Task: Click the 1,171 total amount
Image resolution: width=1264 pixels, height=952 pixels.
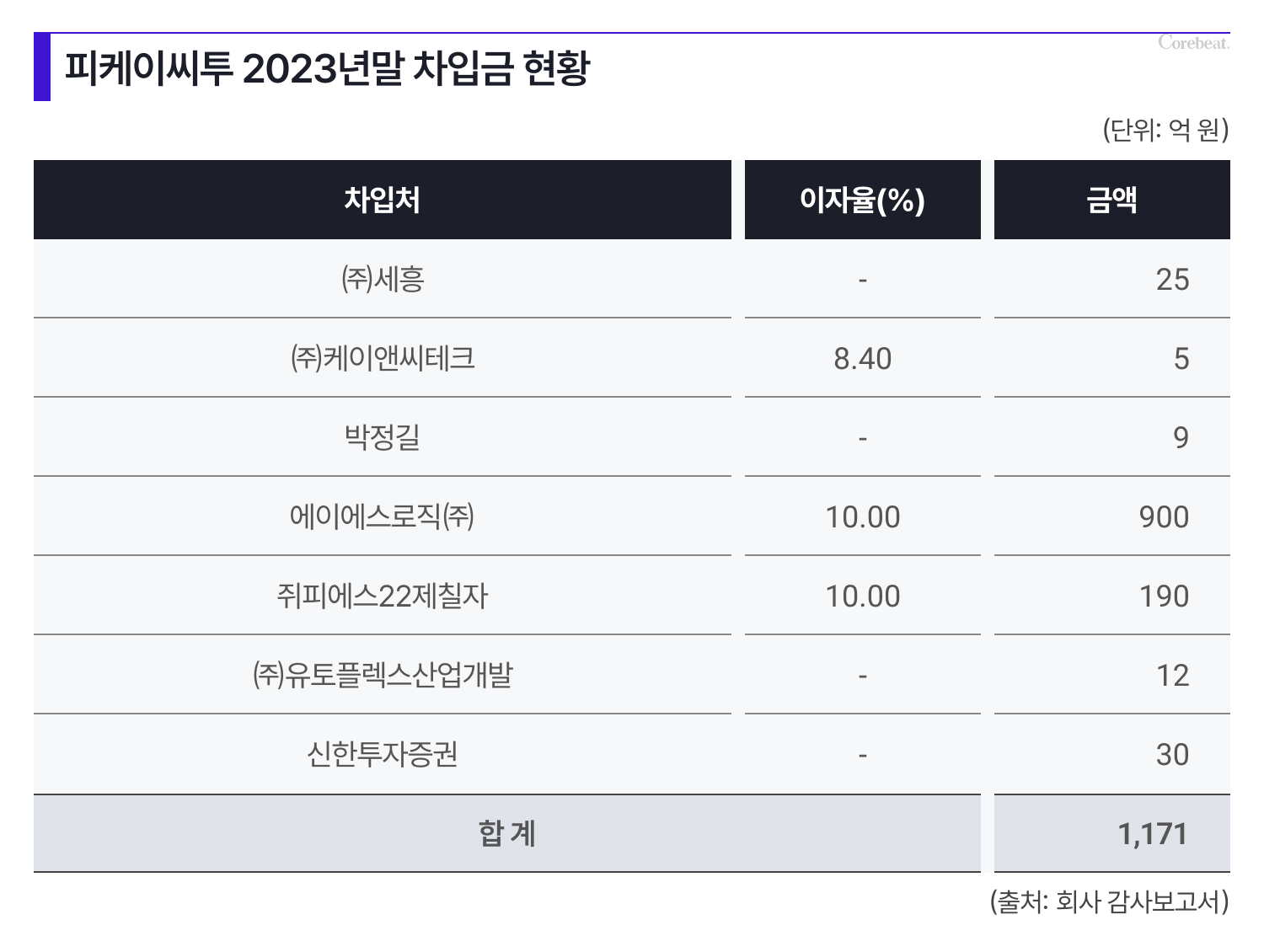Action: point(1153,834)
